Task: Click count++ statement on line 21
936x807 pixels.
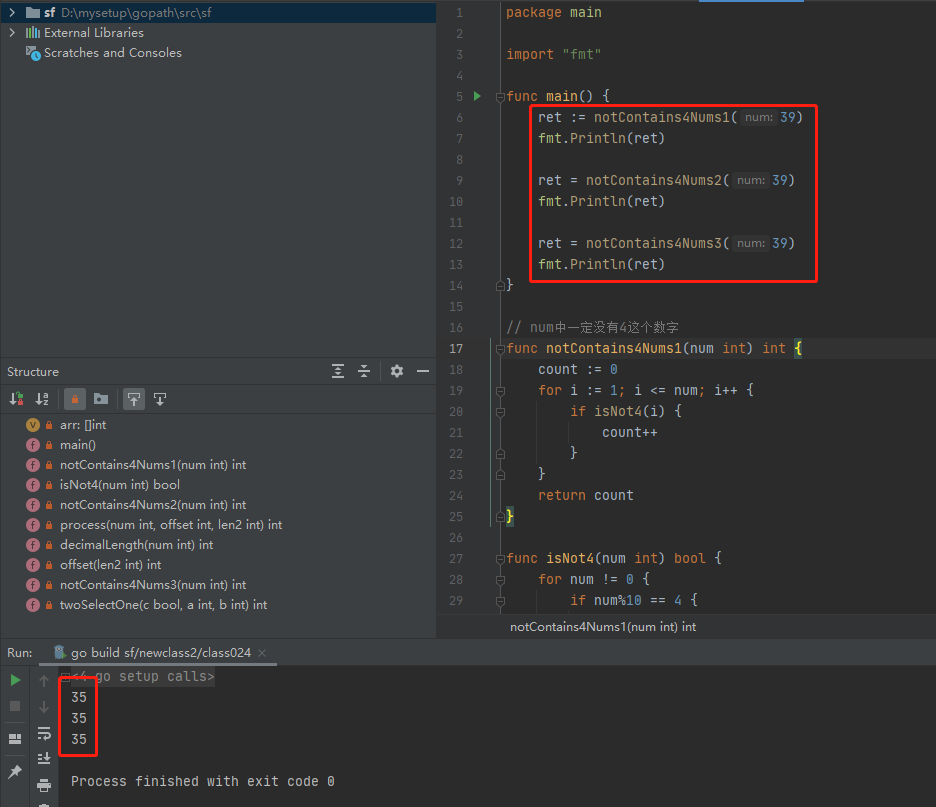Action: point(630,432)
